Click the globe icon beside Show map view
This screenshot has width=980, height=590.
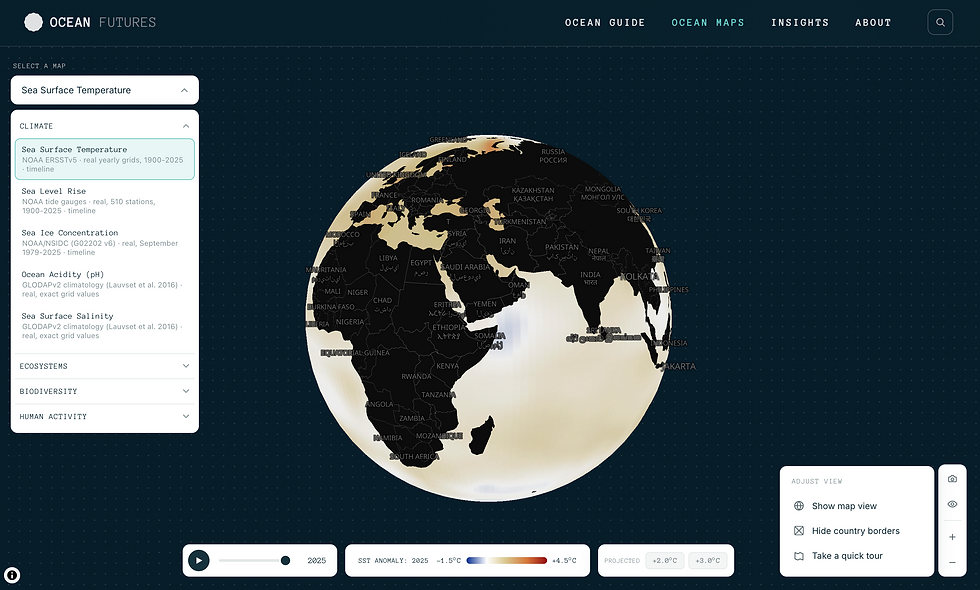click(x=799, y=506)
